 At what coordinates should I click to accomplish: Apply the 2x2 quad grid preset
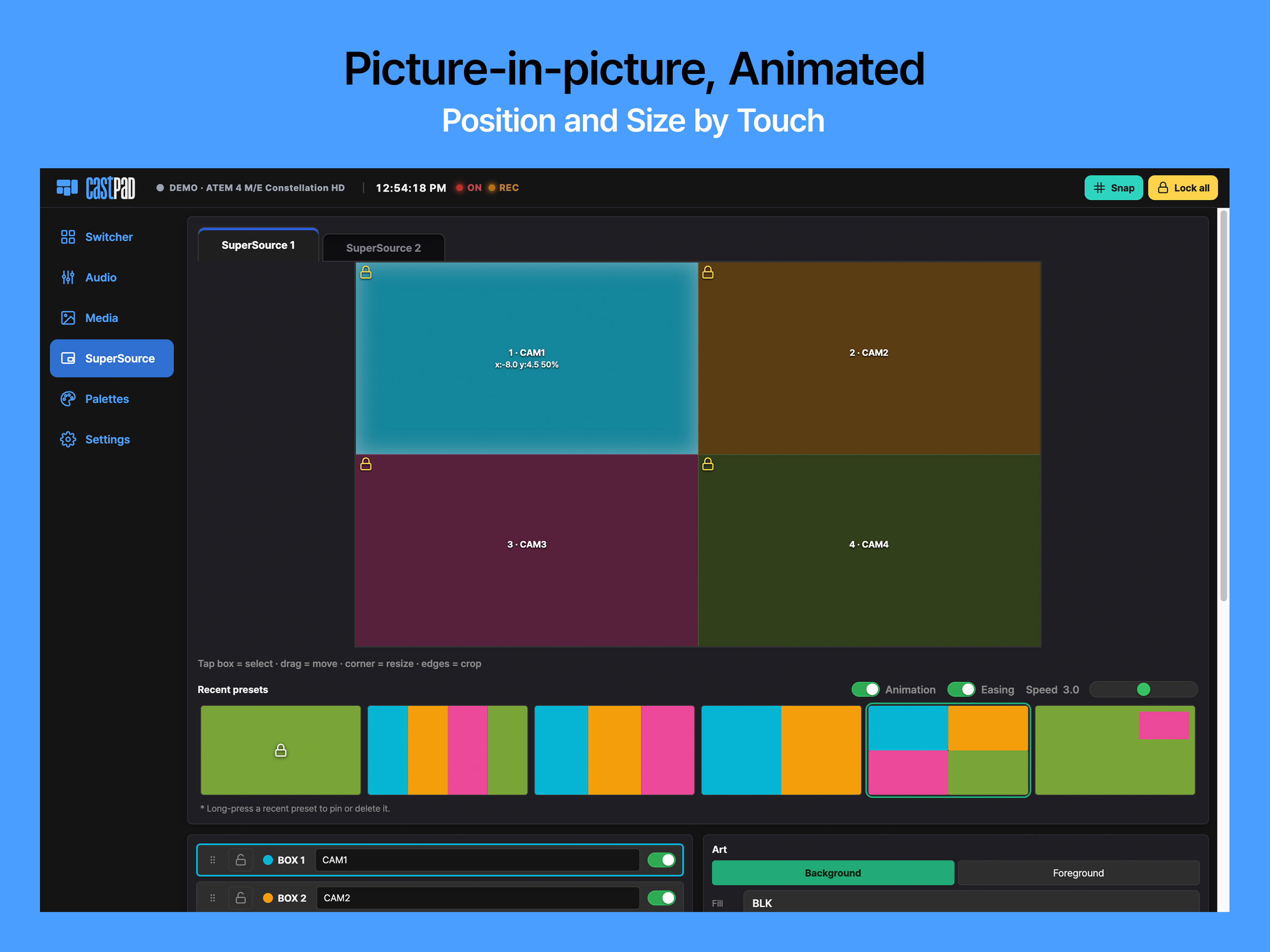click(948, 750)
